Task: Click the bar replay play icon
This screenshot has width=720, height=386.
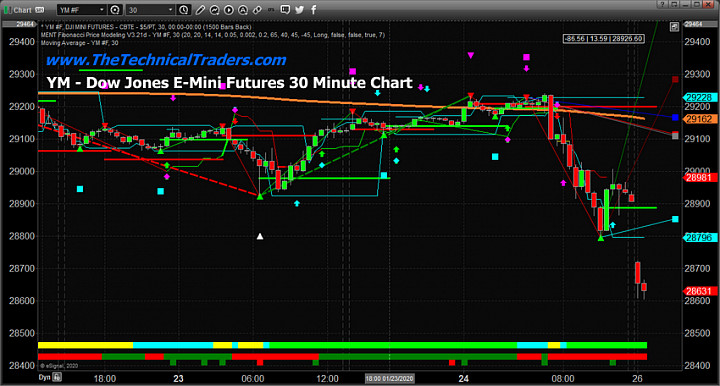Action: point(229,10)
